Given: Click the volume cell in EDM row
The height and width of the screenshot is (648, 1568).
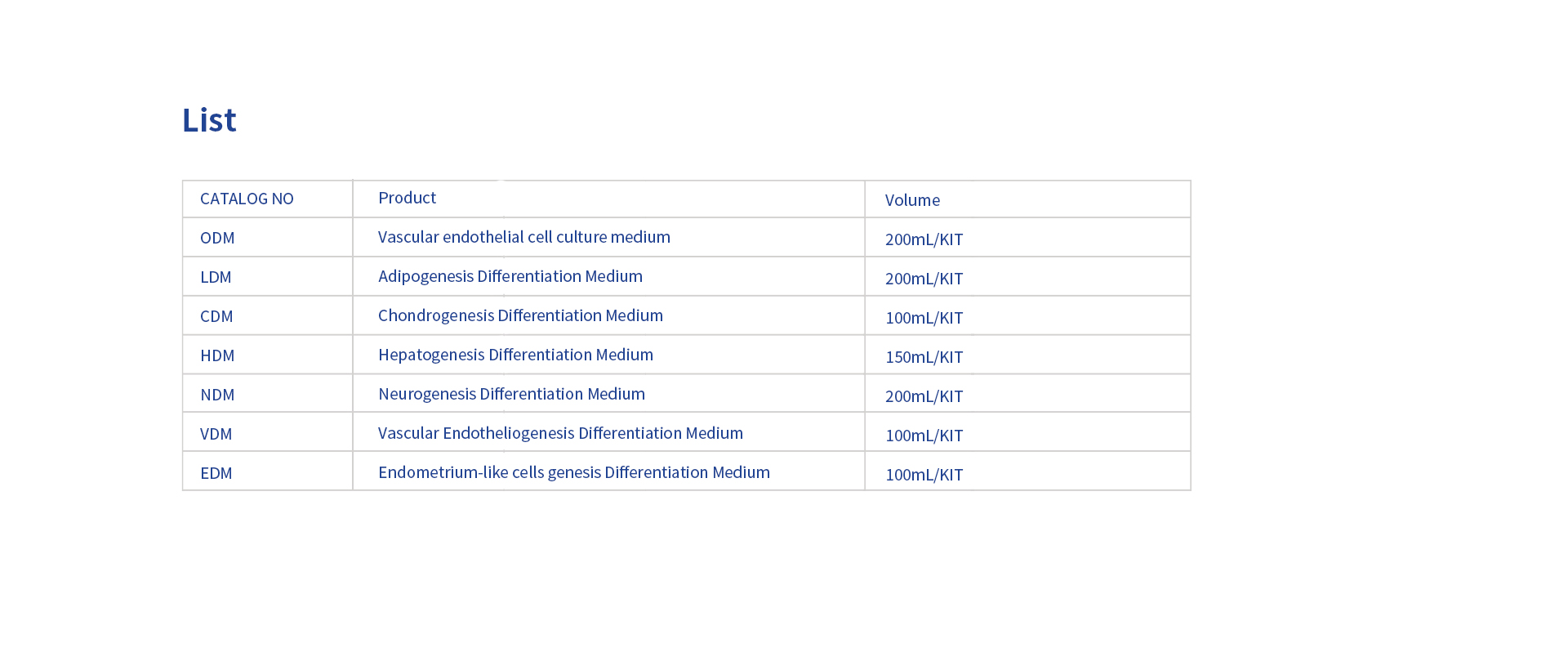Looking at the screenshot, I should 924,475.
